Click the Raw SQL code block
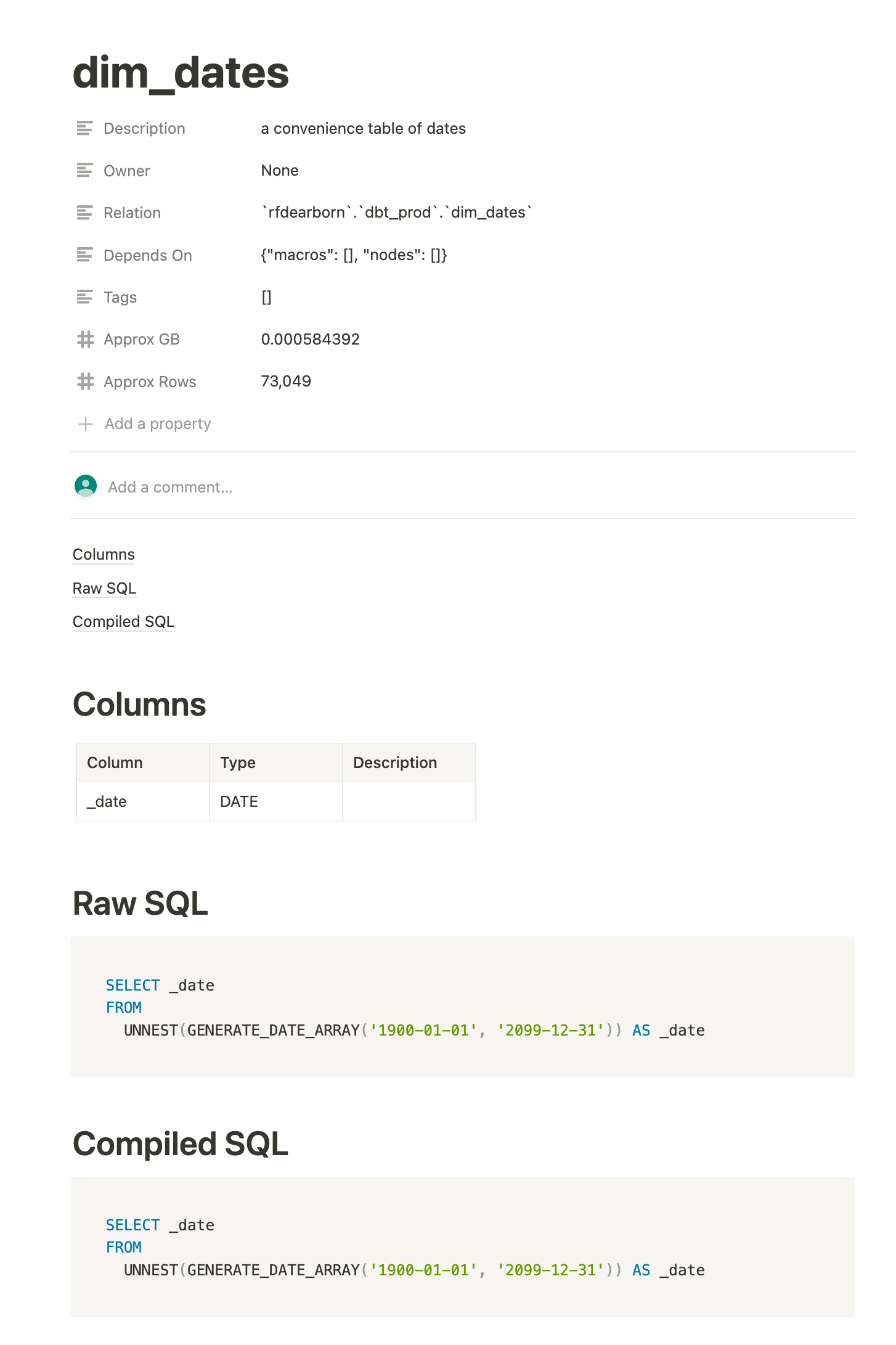The width and height of the screenshot is (896, 1345). tap(462, 1007)
